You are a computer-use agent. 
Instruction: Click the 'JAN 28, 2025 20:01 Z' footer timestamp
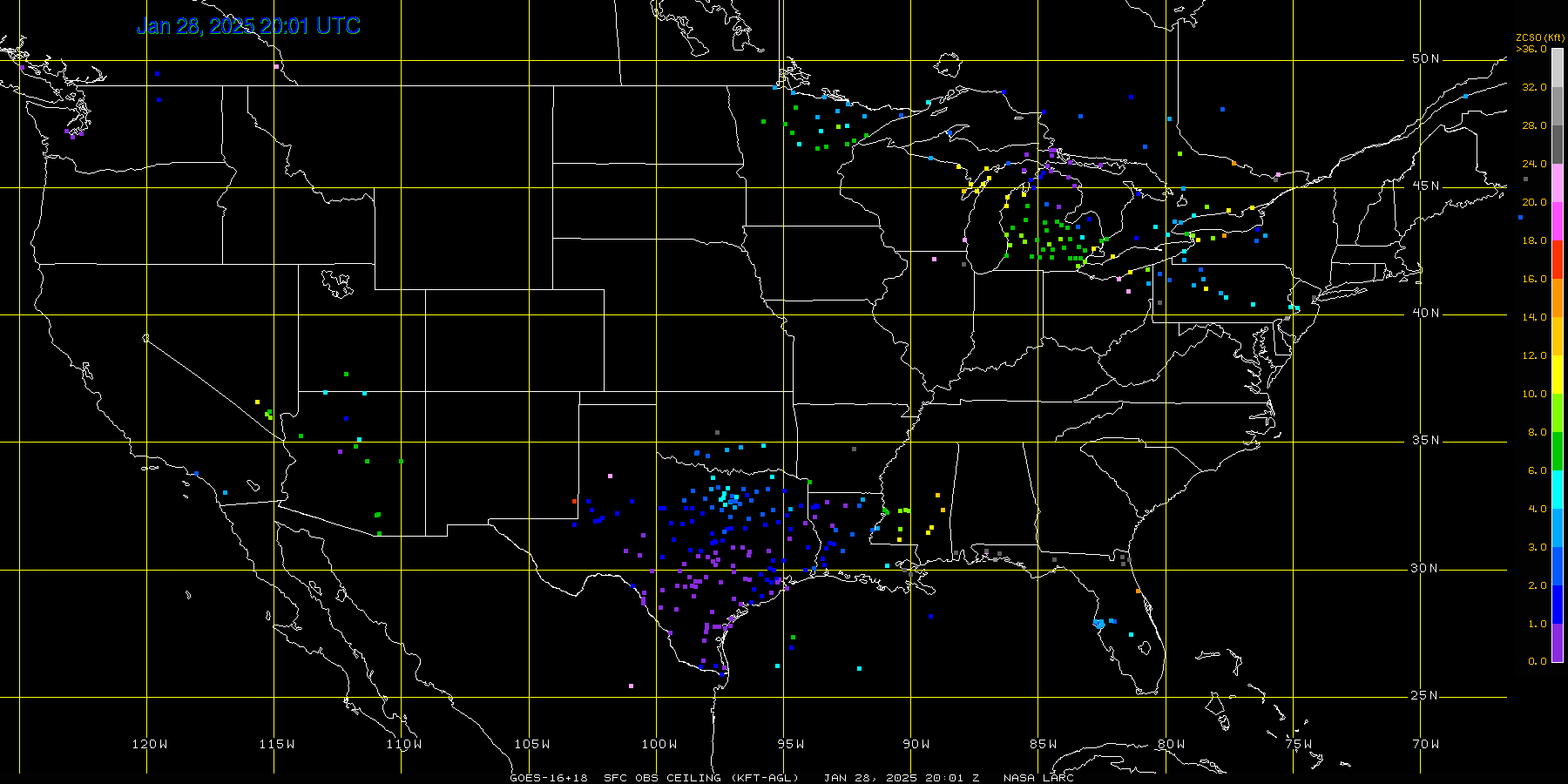902,778
